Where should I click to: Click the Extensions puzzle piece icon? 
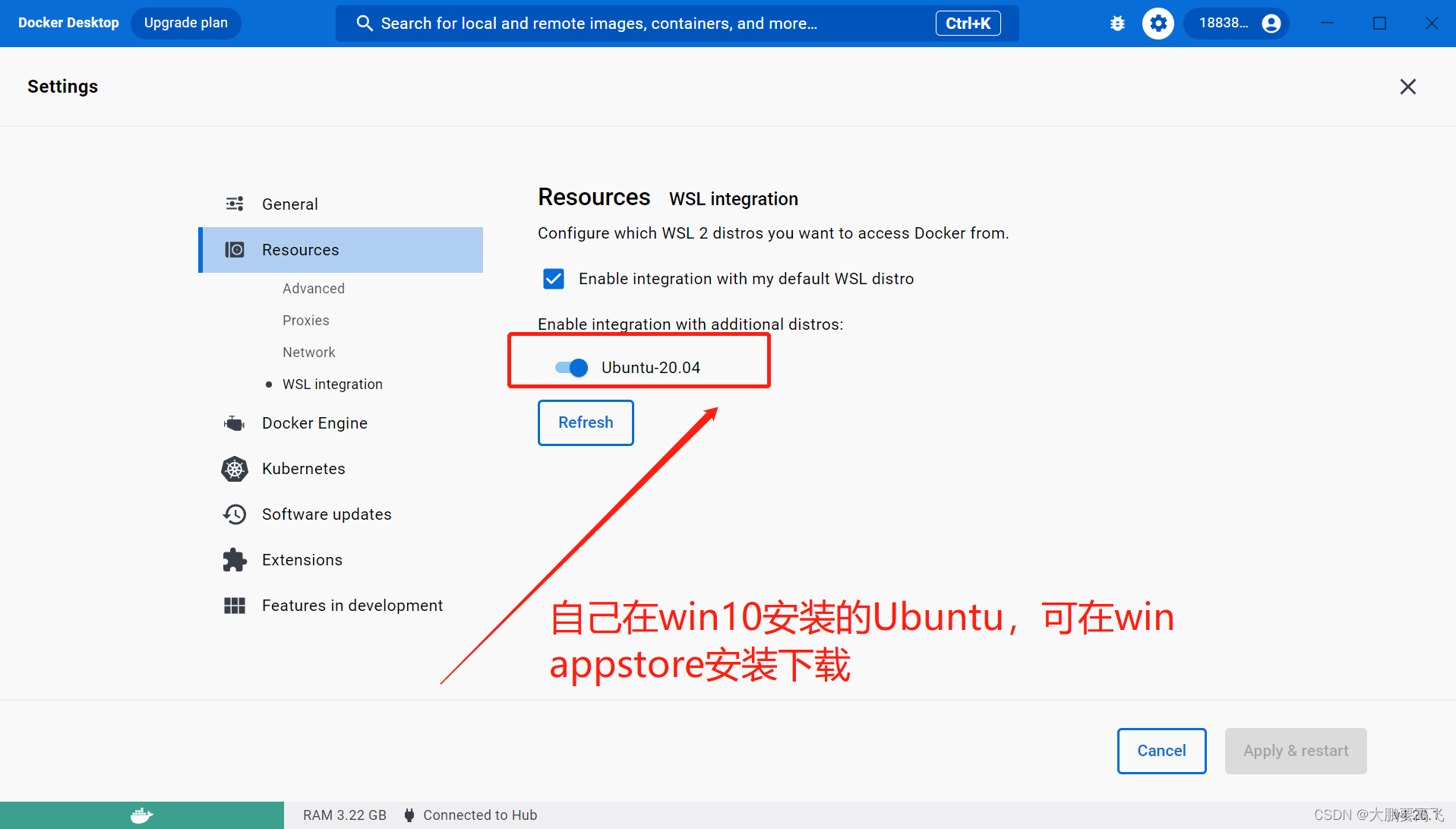(x=235, y=560)
